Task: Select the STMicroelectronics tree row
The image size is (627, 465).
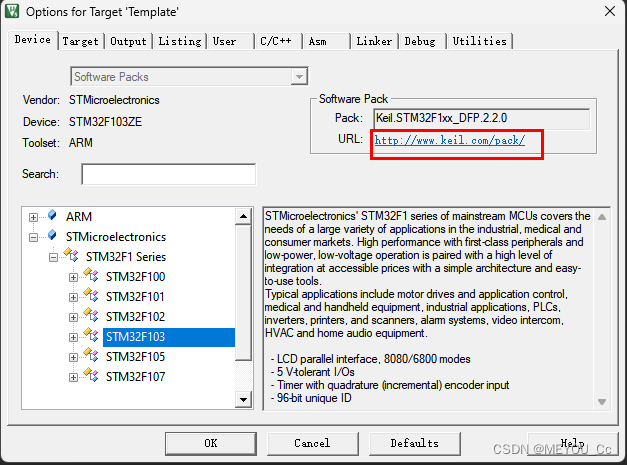Action: [x=116, y=237]
